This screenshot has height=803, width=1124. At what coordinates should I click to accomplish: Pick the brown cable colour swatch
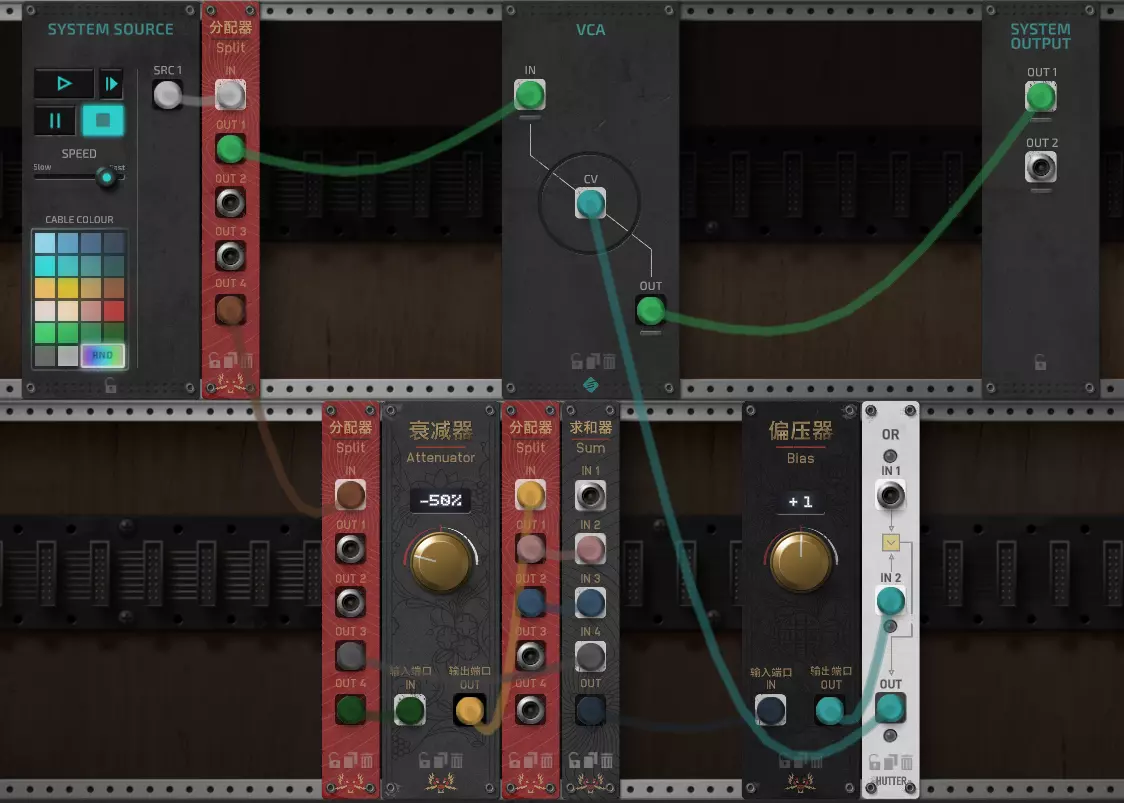click(114, 288)
